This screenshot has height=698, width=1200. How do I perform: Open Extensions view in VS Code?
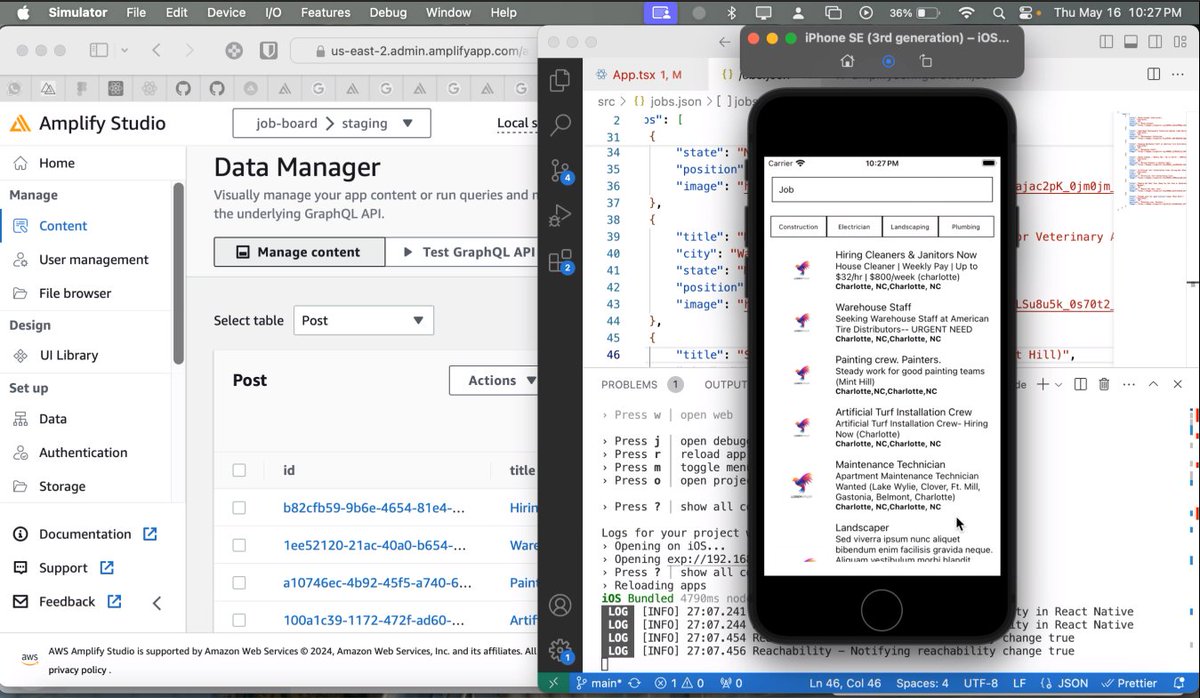point(560,260)
